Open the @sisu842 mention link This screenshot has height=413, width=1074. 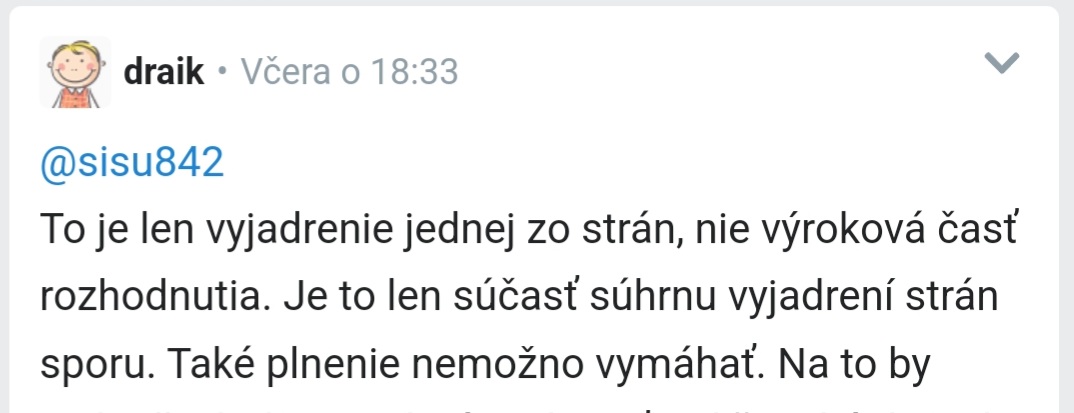[131, 163]
